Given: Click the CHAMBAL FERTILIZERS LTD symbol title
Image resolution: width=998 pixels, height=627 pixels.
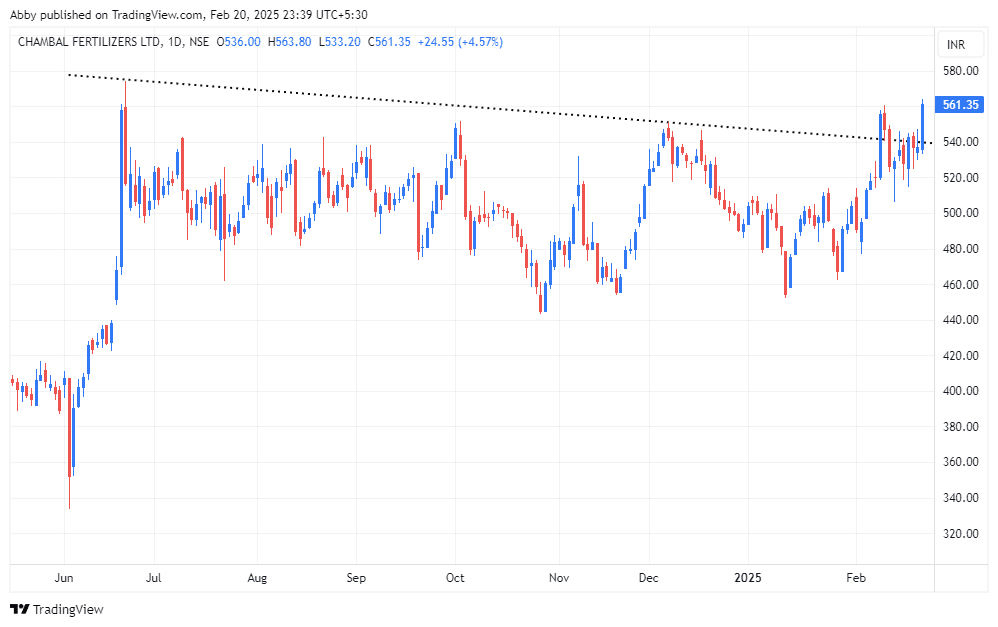Looking at the screenshot, I should [89, 42].
